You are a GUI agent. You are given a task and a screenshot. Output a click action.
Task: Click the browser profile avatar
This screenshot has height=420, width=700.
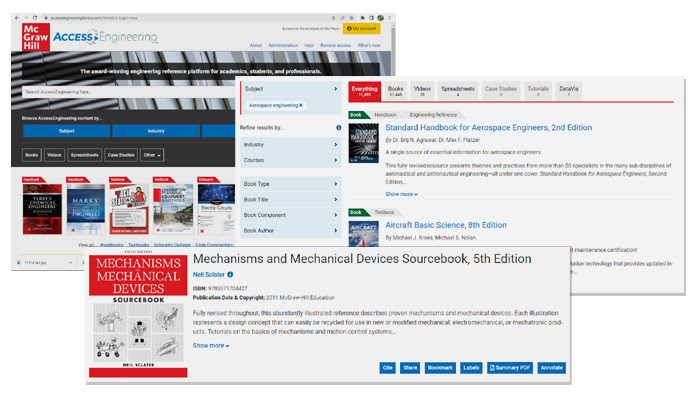tap(380, 18)
